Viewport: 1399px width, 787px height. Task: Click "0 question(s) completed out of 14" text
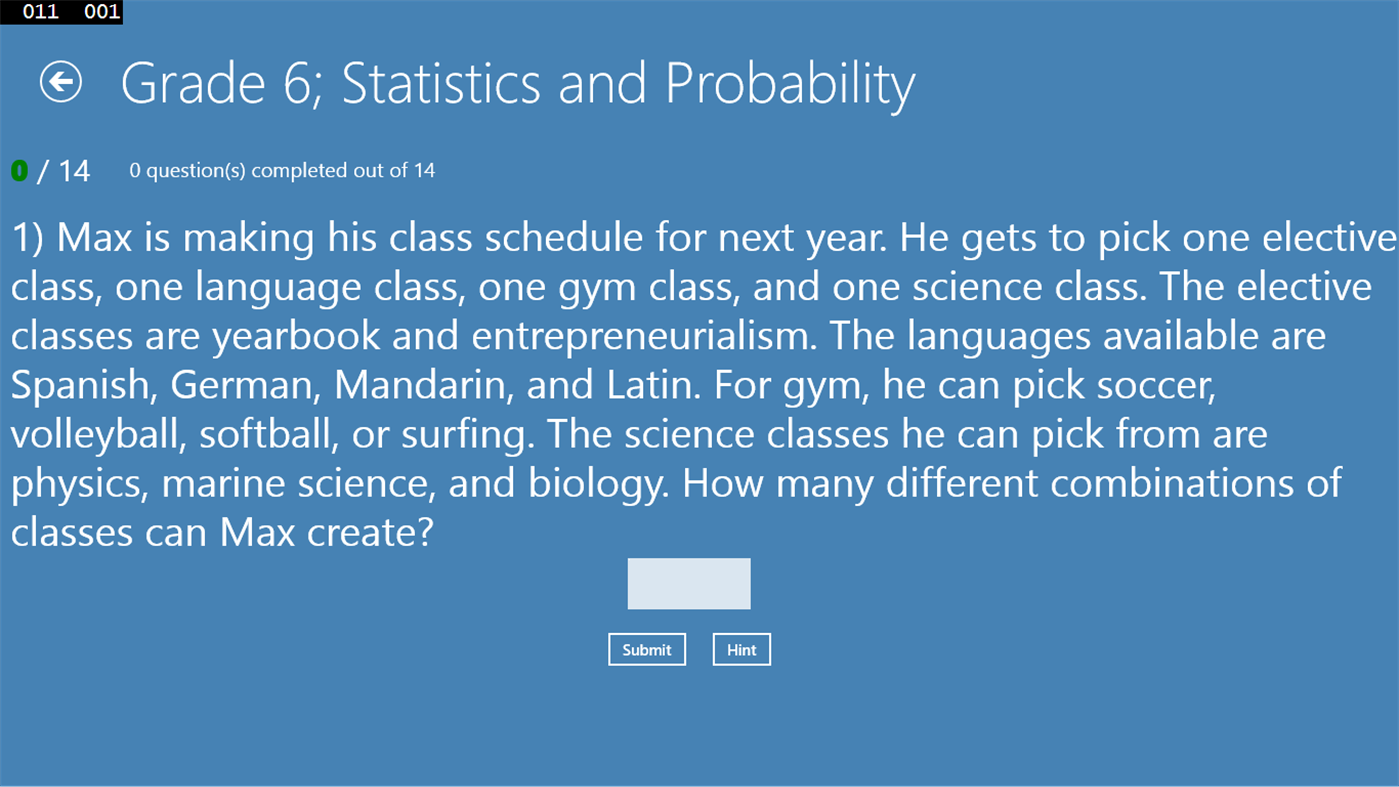click(x=281, y=169)
